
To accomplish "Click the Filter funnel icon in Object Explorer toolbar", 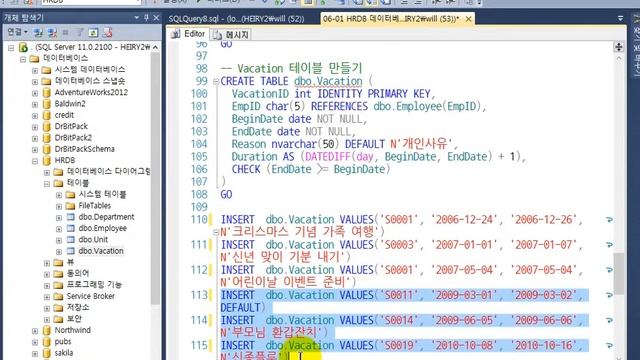I will pyautogui.click(x=80, y=32).
